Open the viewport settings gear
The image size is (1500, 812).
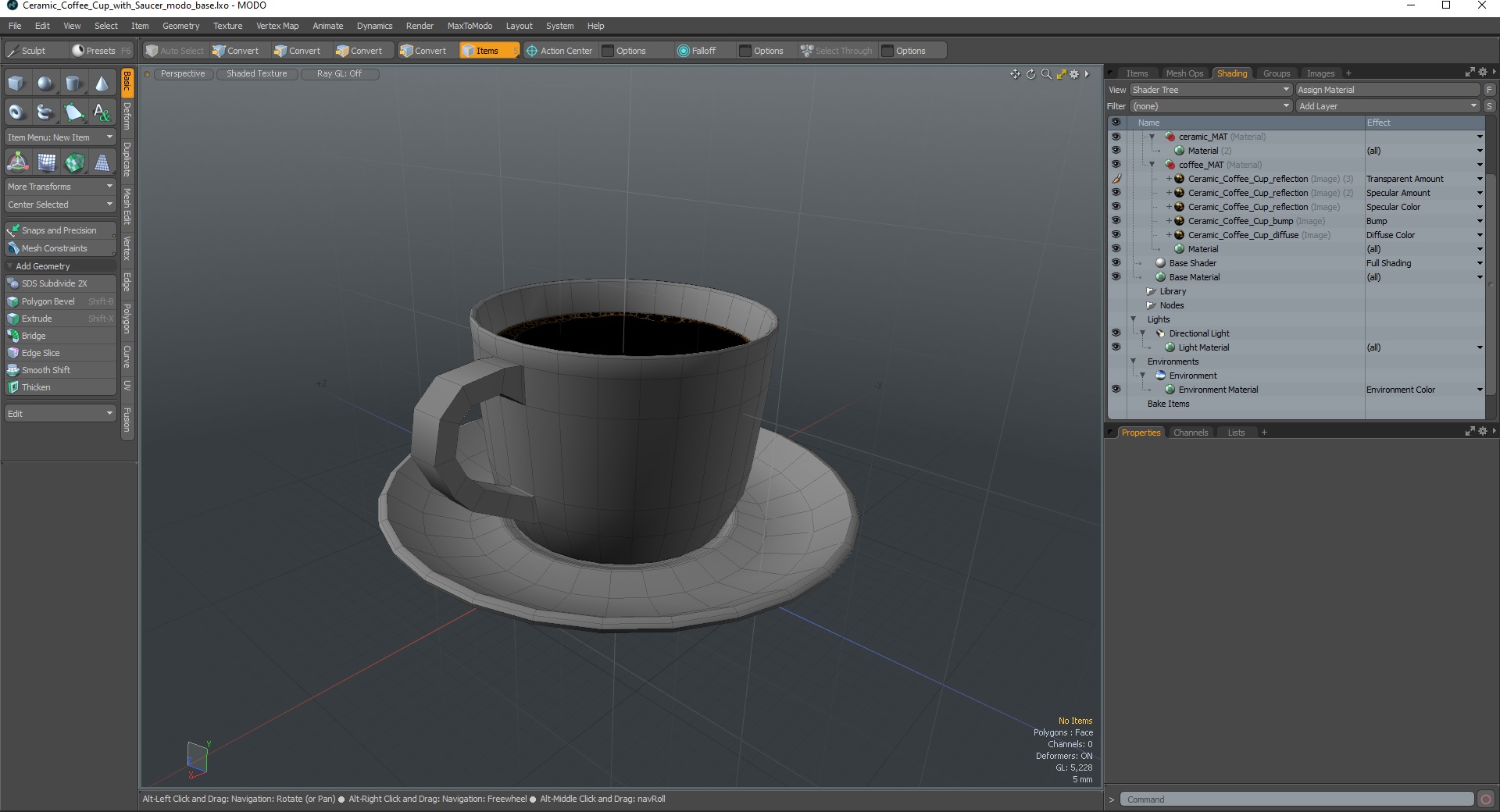[1074, 74]
